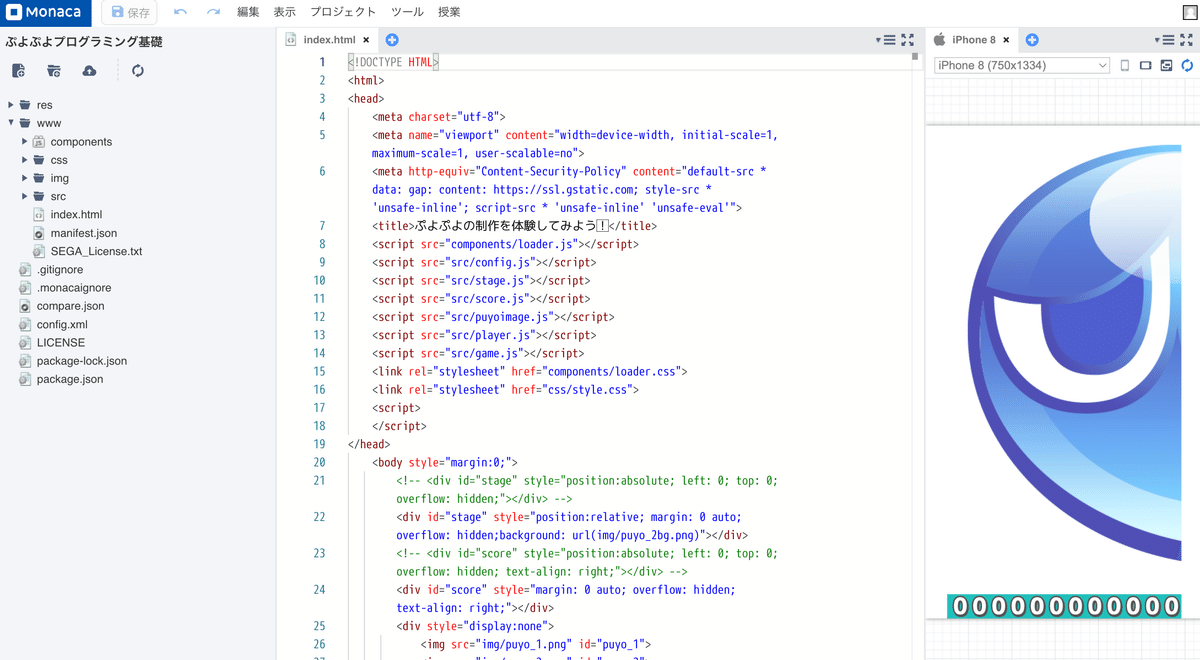Open the iPhone 8 (750x1334) device dropdown
1200x660 pixels.
(x=1021, y=65)
